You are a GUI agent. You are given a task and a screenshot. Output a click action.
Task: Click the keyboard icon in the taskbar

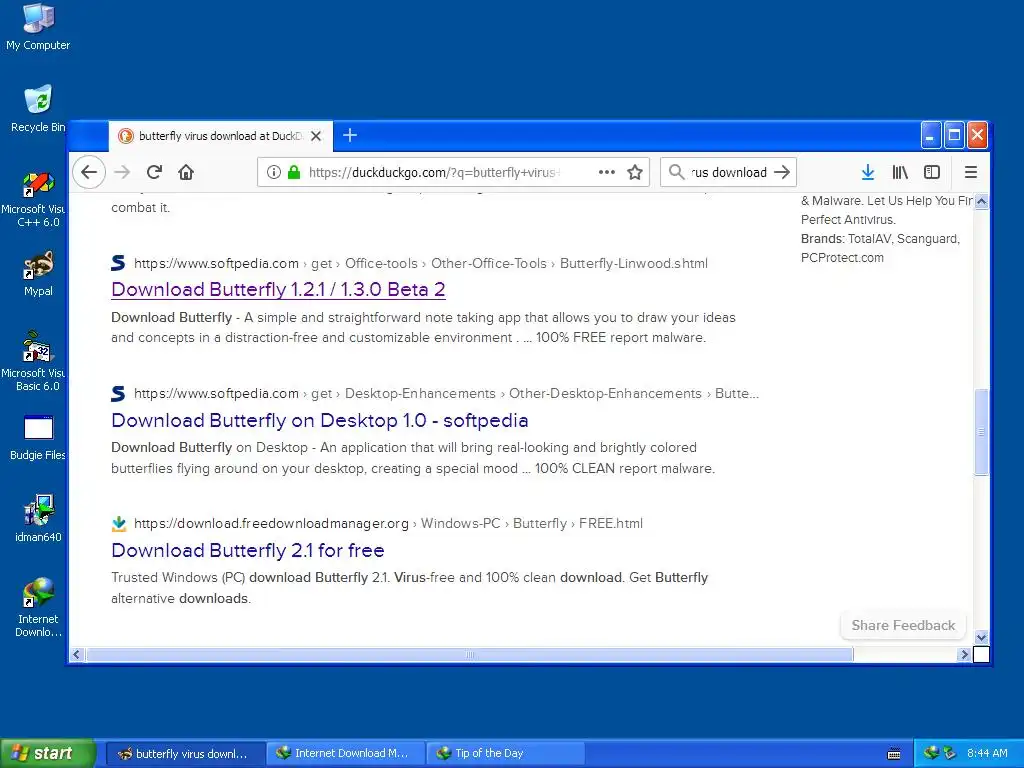[x=894, y=754]
